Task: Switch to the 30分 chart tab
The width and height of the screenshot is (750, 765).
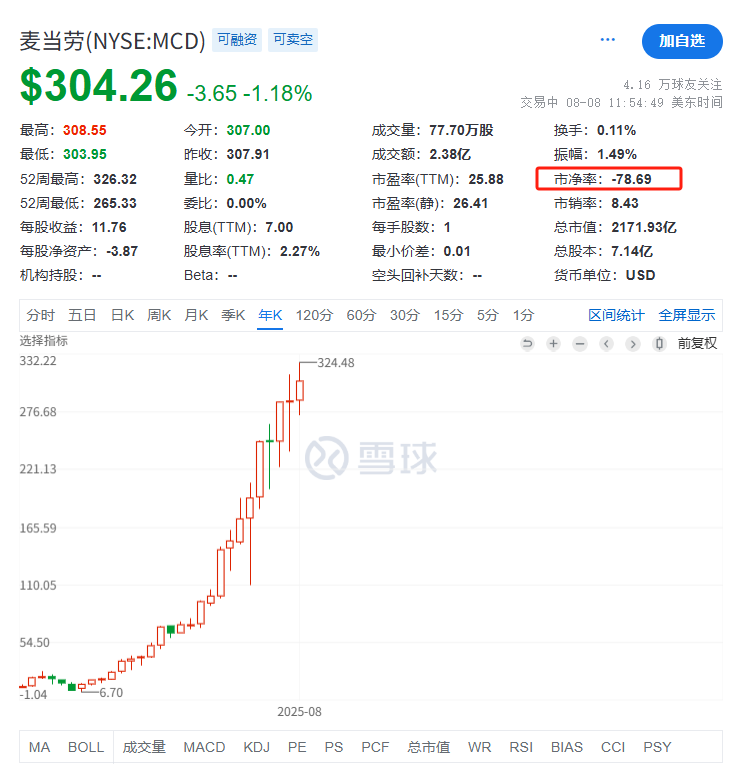Action: click(405, 315)
